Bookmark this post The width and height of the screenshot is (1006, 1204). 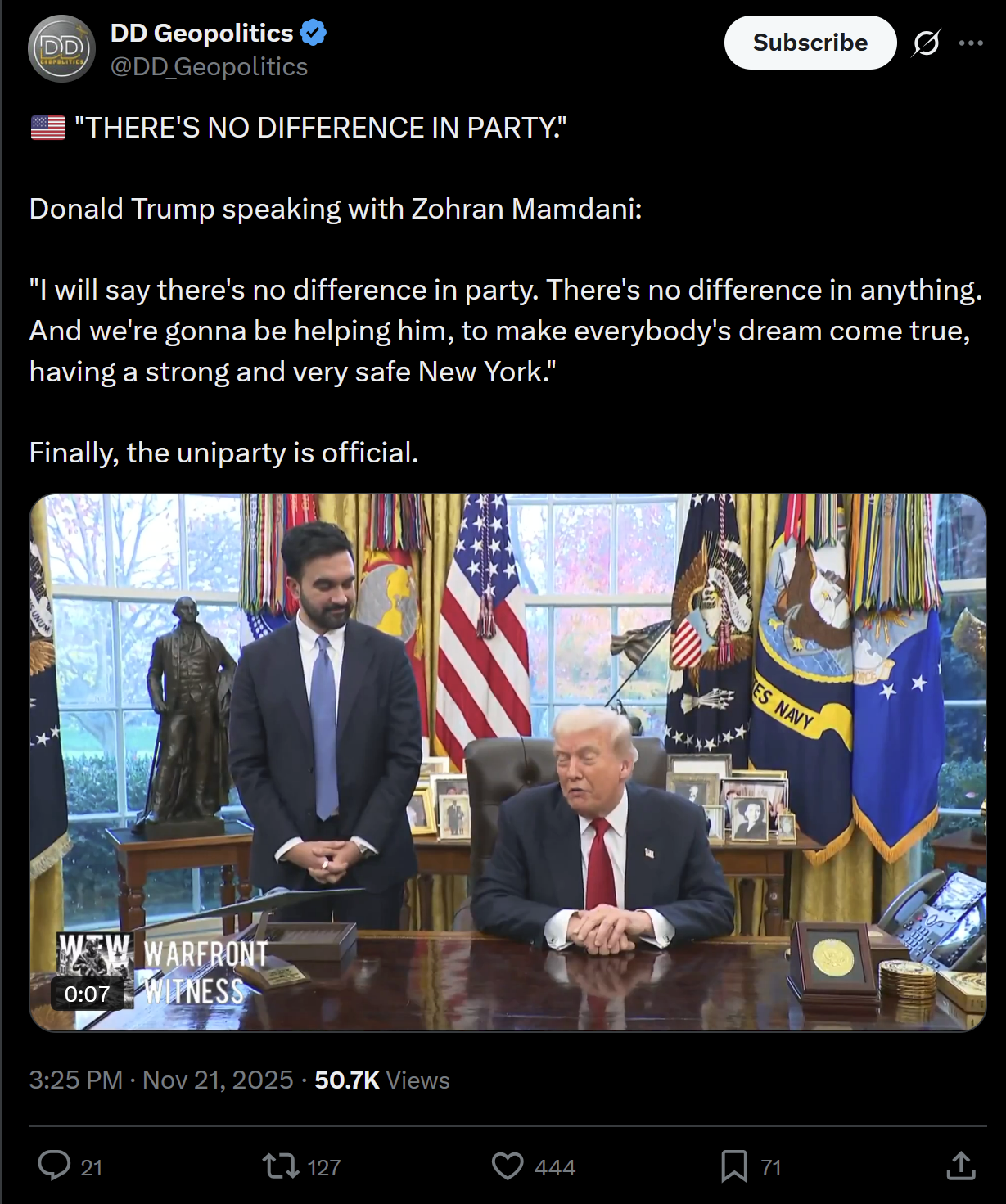pos(733,1166)
